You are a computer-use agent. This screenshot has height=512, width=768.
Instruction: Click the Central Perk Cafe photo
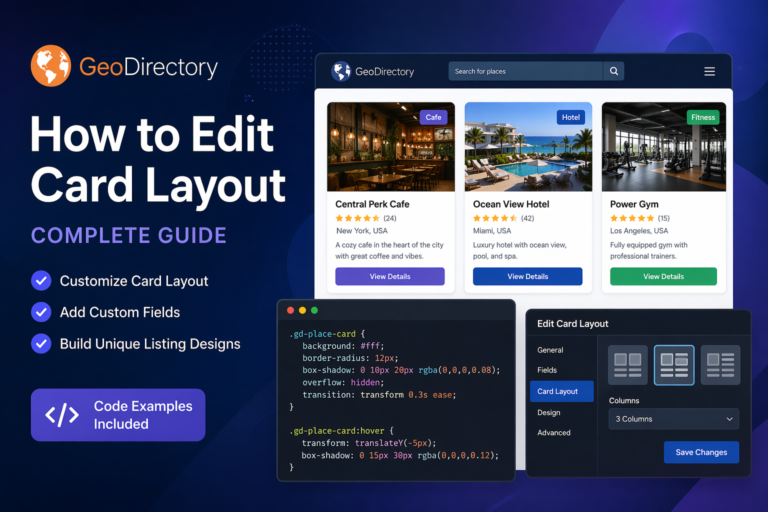pyautogui.click(x=391, y=147)
